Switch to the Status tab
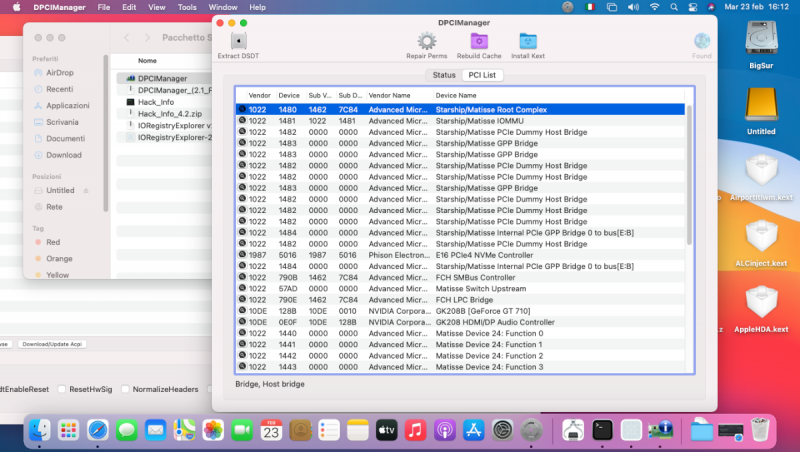 444,75
